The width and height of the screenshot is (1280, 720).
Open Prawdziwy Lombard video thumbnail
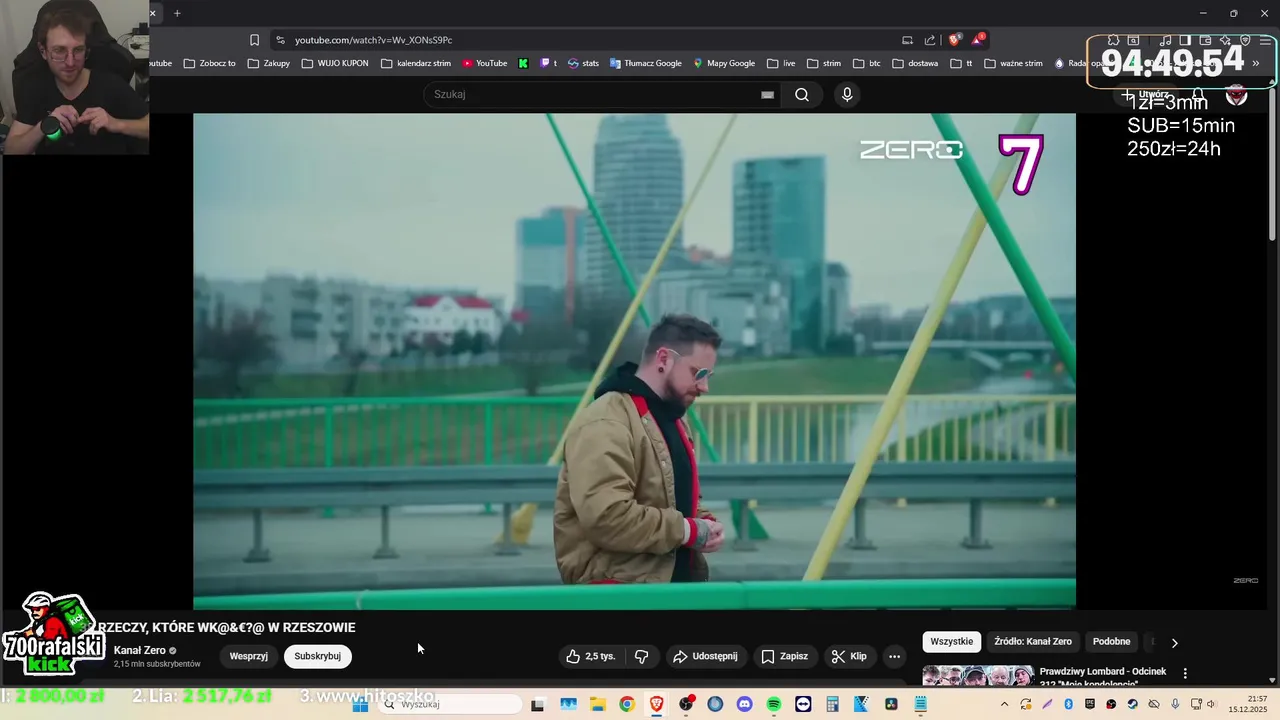tap(978, 676)
